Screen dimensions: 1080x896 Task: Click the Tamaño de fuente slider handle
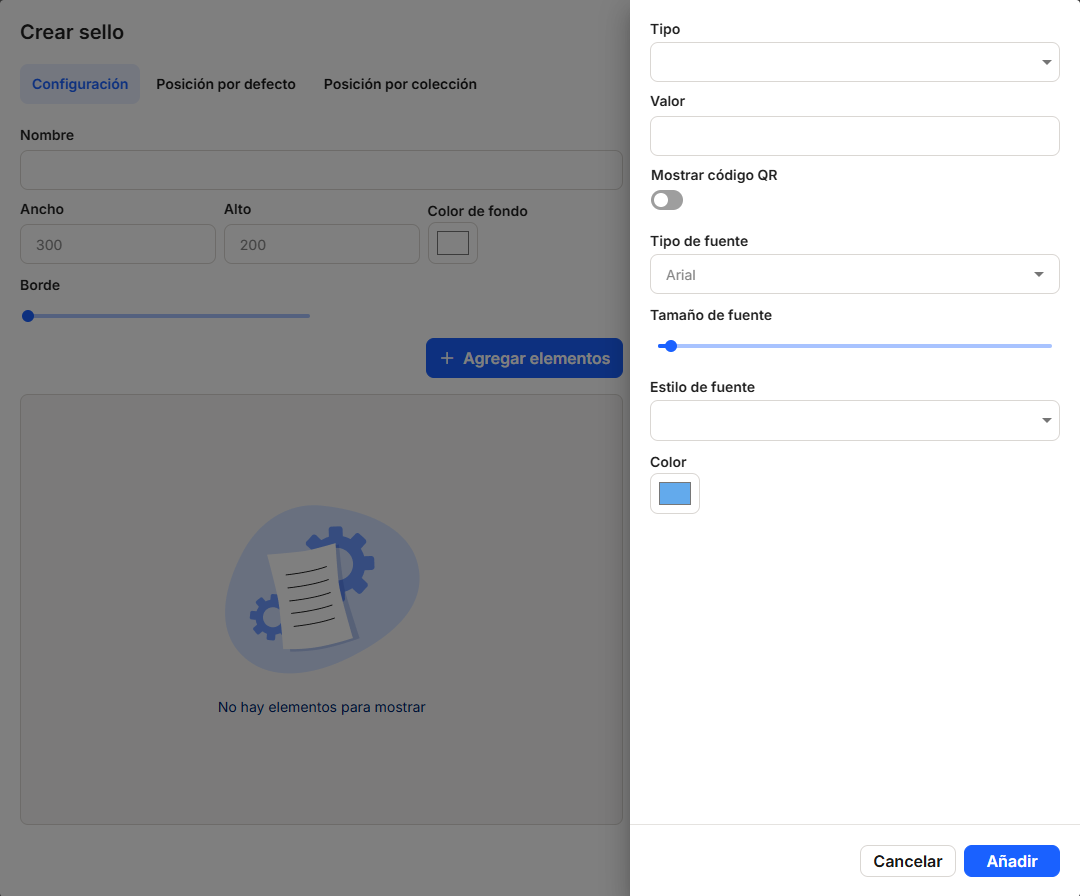click(x=671, y=346)
